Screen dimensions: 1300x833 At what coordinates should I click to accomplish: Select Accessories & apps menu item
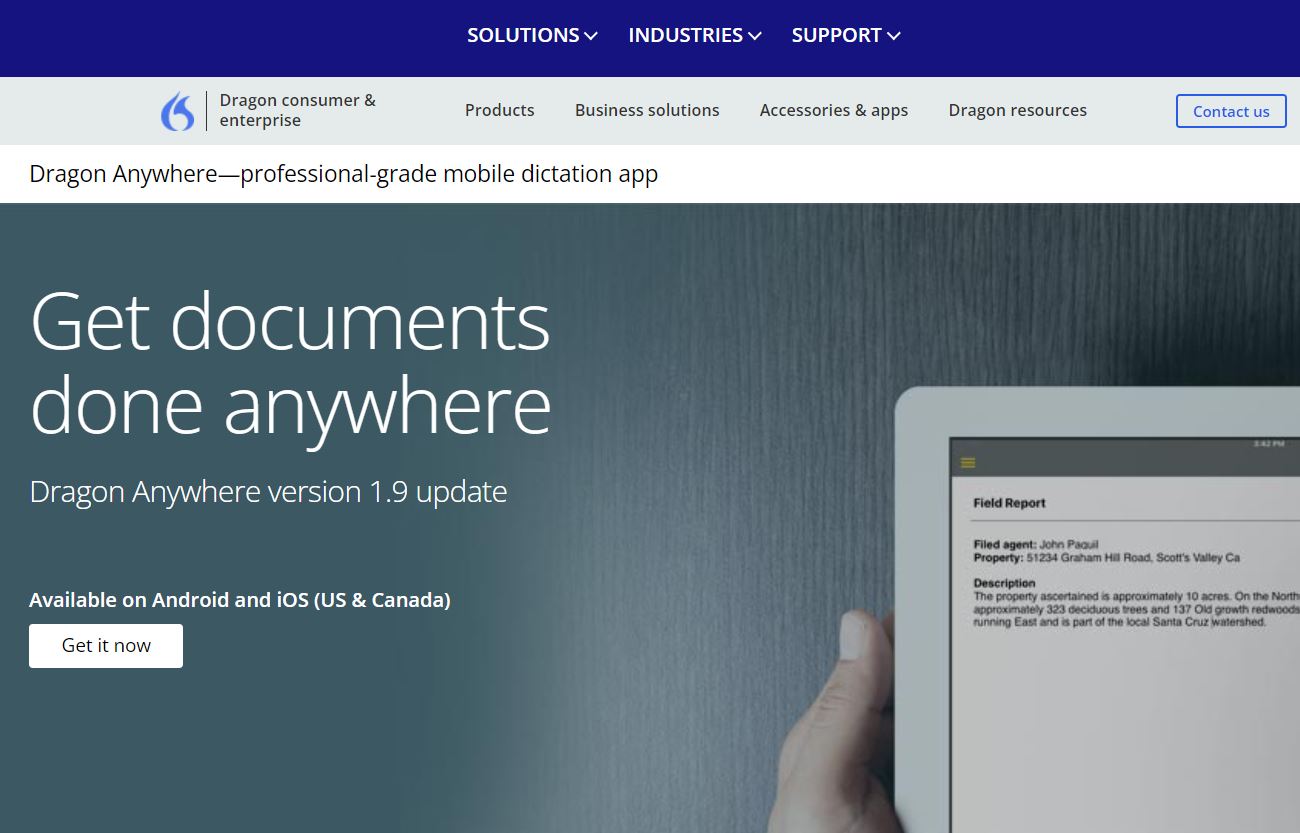pos(834,110)
